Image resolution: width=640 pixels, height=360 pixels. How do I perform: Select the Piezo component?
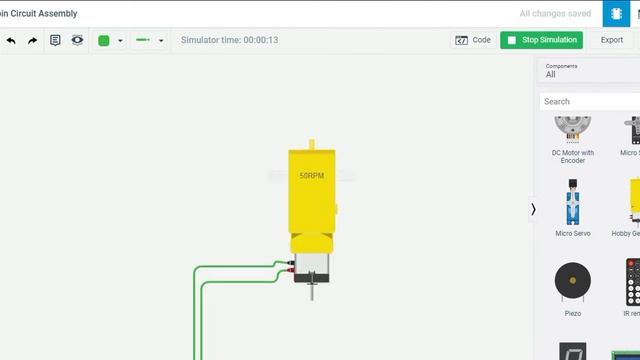click(x=573, y=289)
